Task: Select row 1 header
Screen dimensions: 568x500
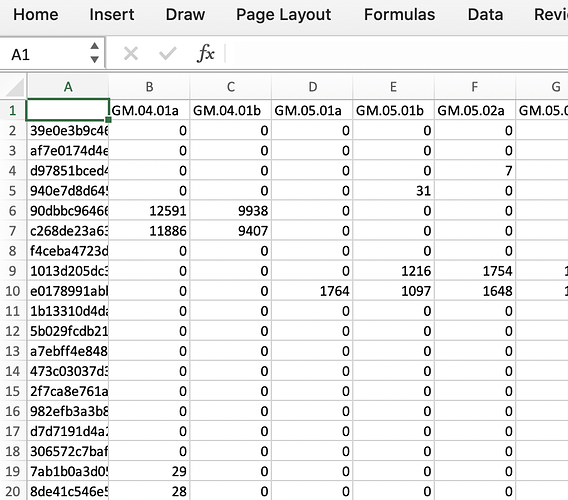Action: coord(13,110)
